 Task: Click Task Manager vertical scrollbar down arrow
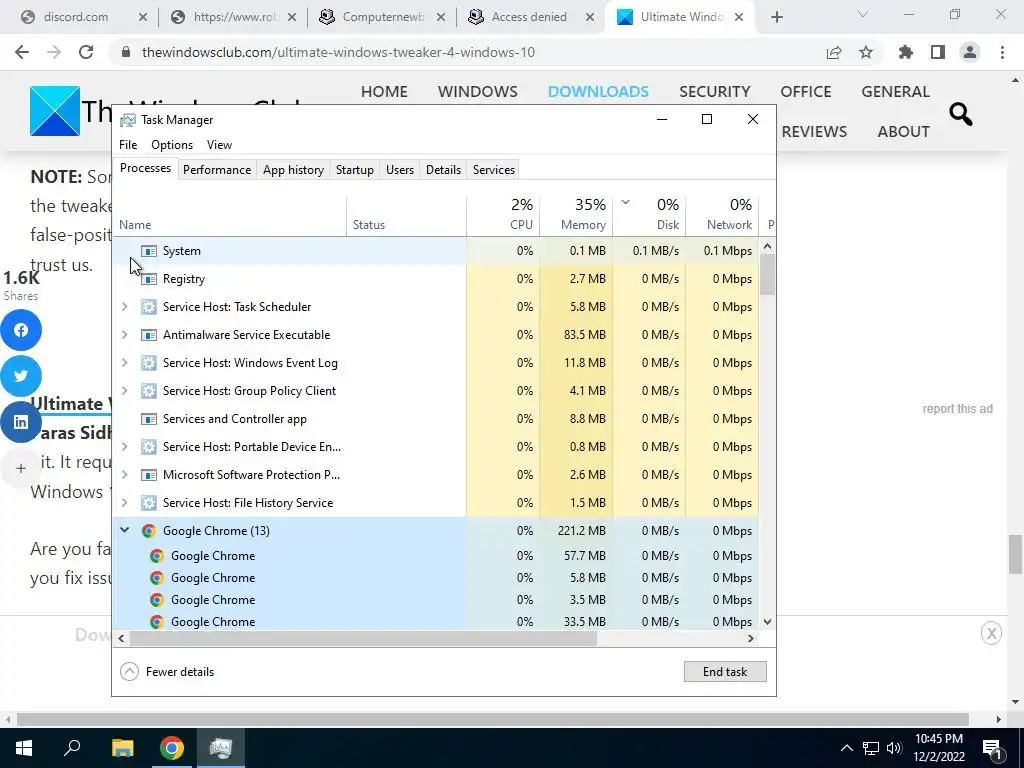(x=768, y=622)
